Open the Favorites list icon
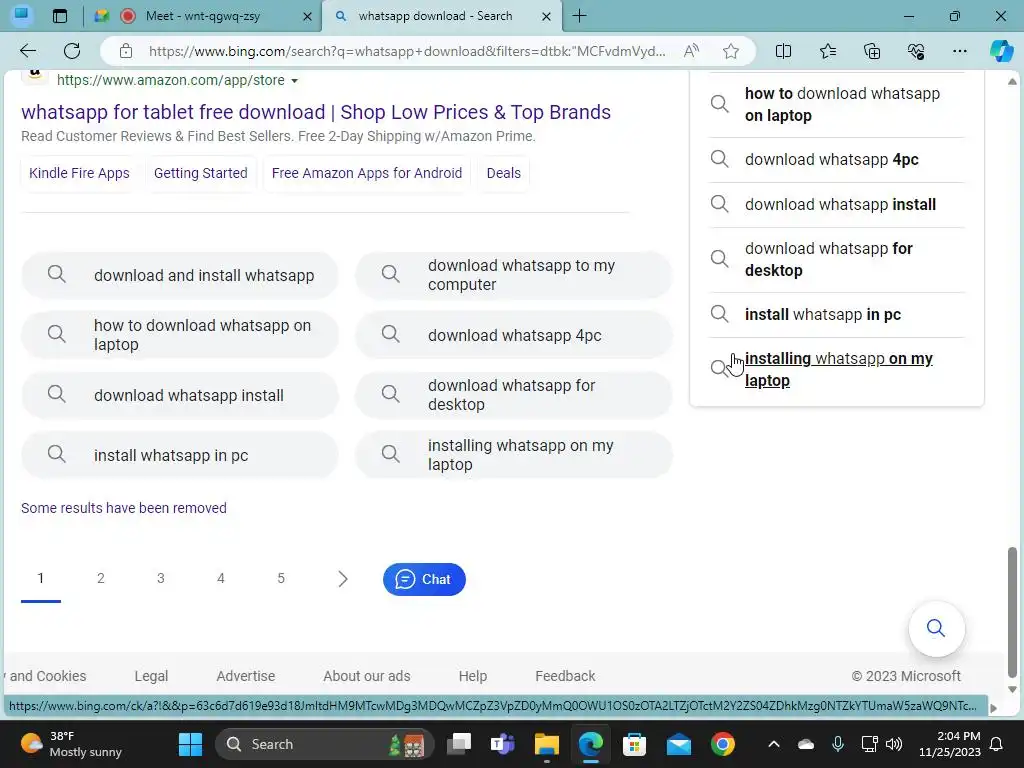1024x768 pixels. [x=827, y=51]
